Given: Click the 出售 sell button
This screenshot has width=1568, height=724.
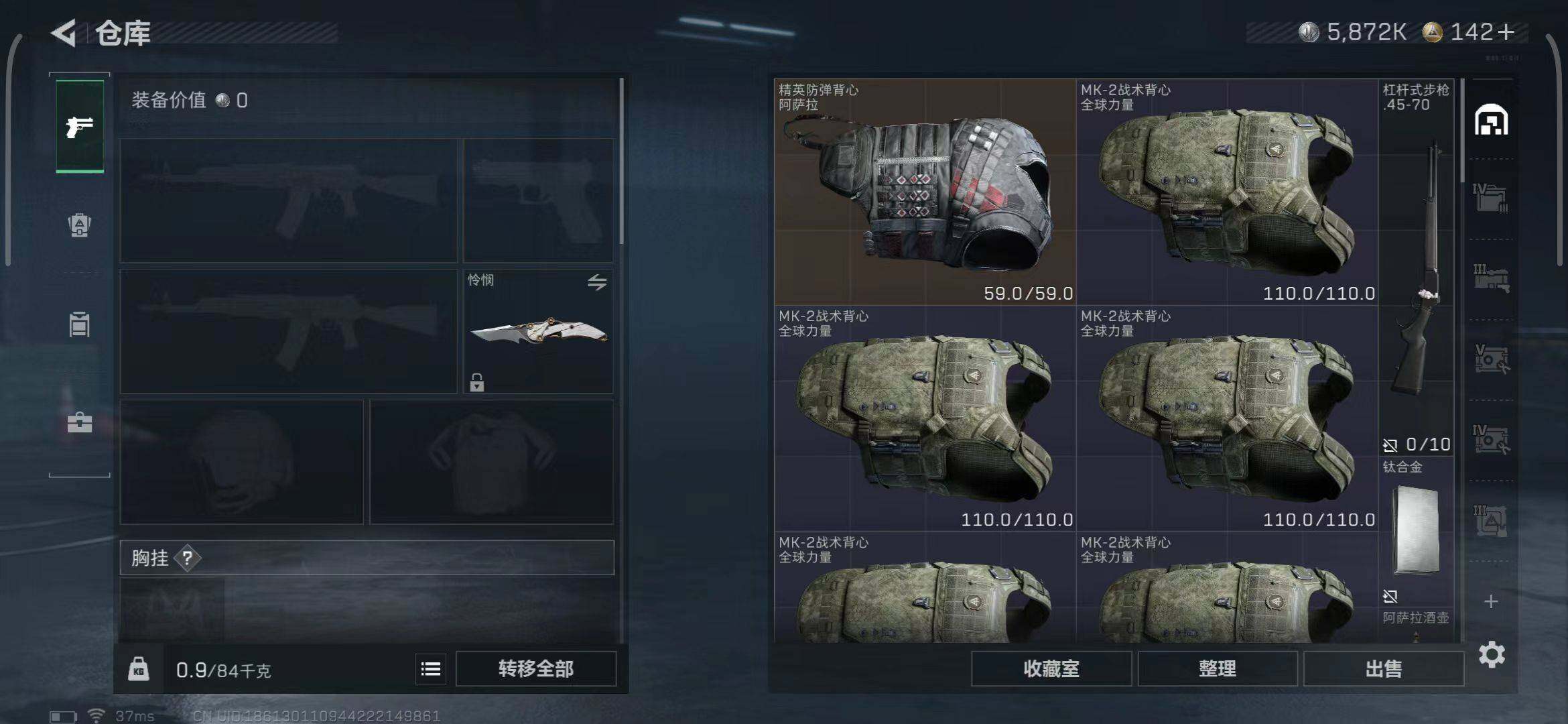Looking at the screenshot, I should click(1384, 668).
